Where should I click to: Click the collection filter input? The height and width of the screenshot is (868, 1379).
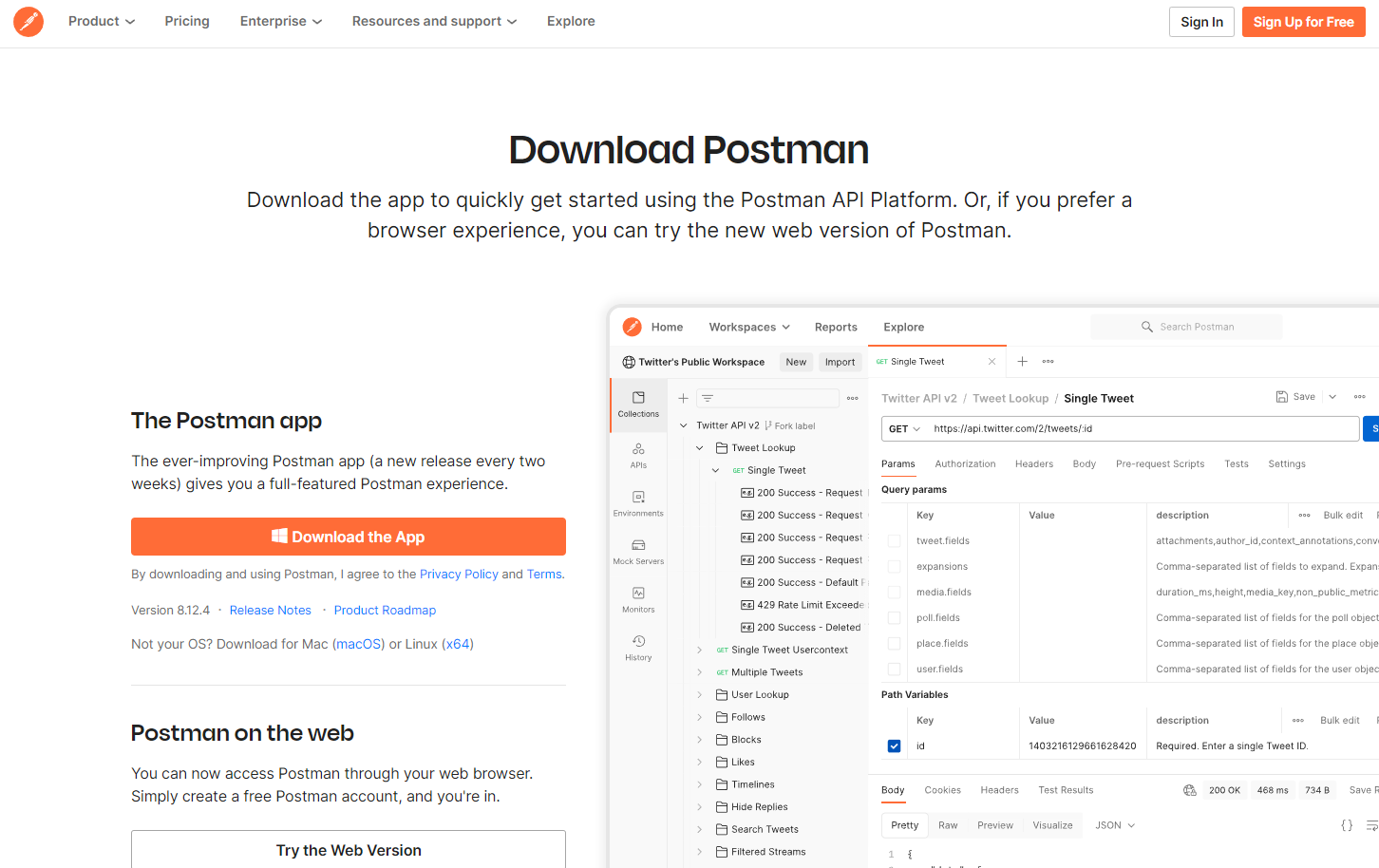pos(767,398)
